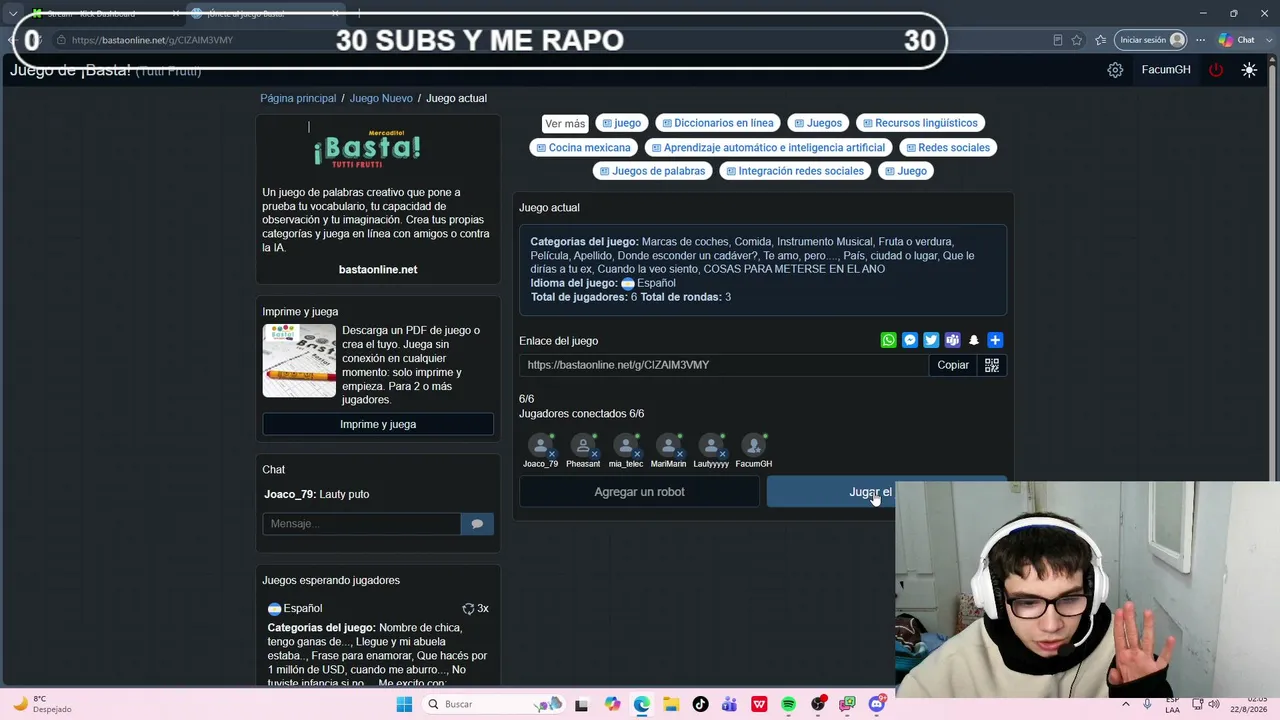
Task: Click the game link URL field
Action: [x=723, y=365]
